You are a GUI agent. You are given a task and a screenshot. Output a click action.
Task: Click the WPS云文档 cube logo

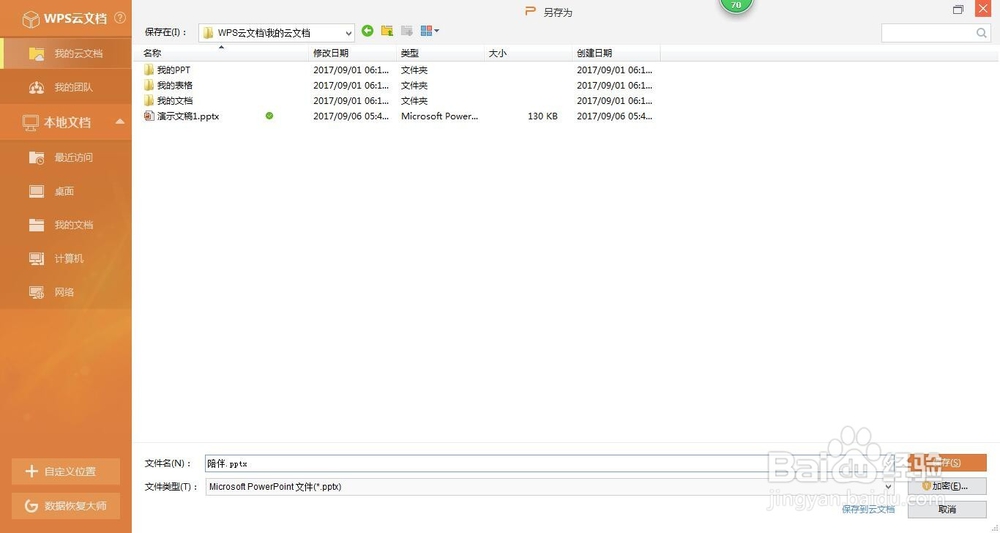pyautogui.click(x=30, y=20)
